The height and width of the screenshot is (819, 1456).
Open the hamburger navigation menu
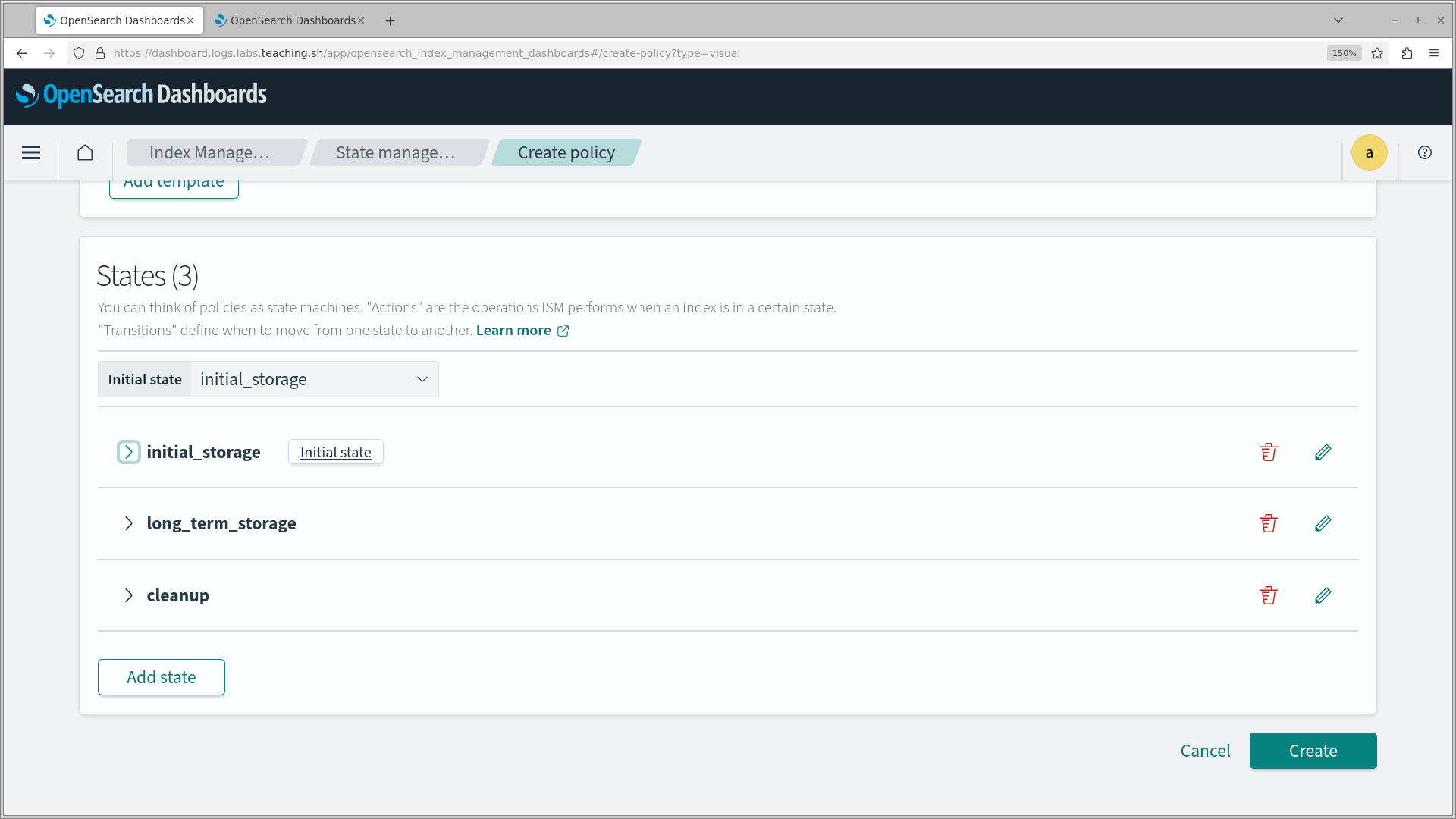coord(31,152)
